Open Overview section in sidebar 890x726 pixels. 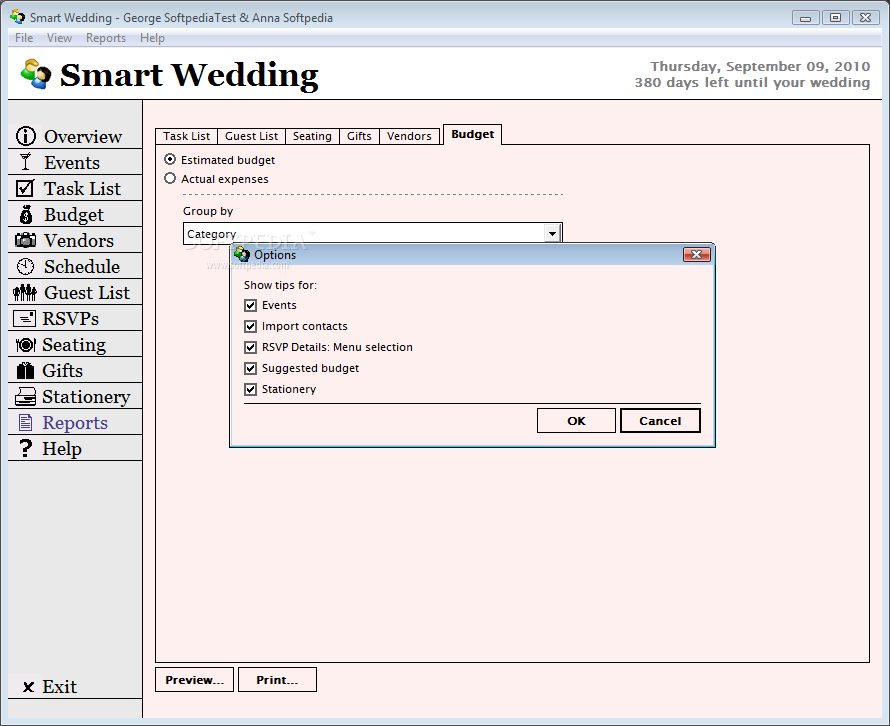(83, 136)
